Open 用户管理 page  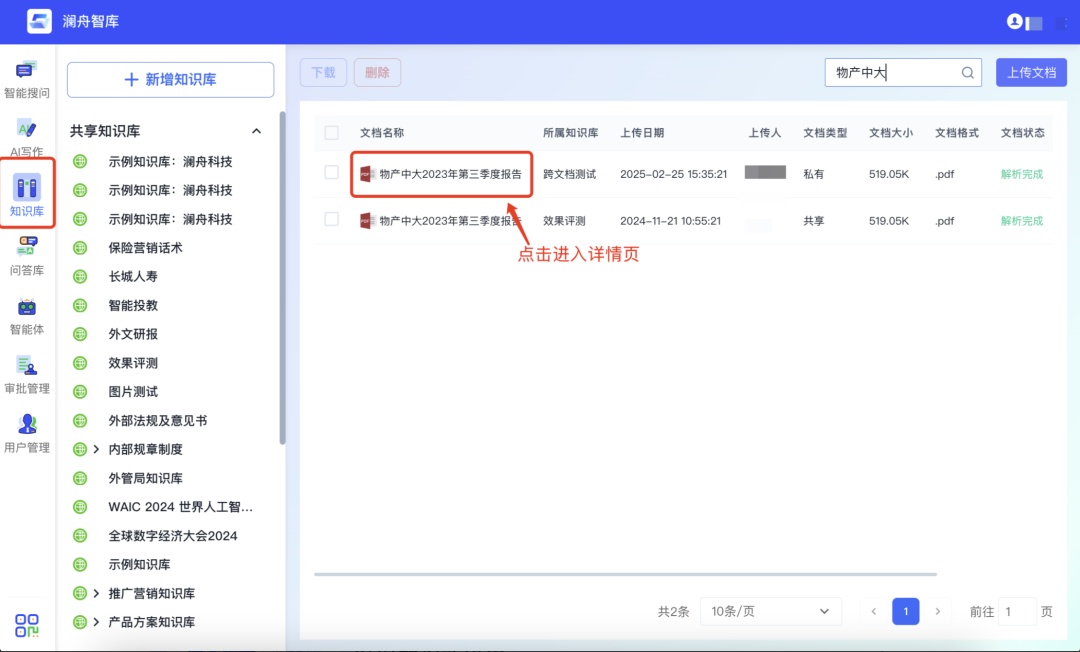26,433
